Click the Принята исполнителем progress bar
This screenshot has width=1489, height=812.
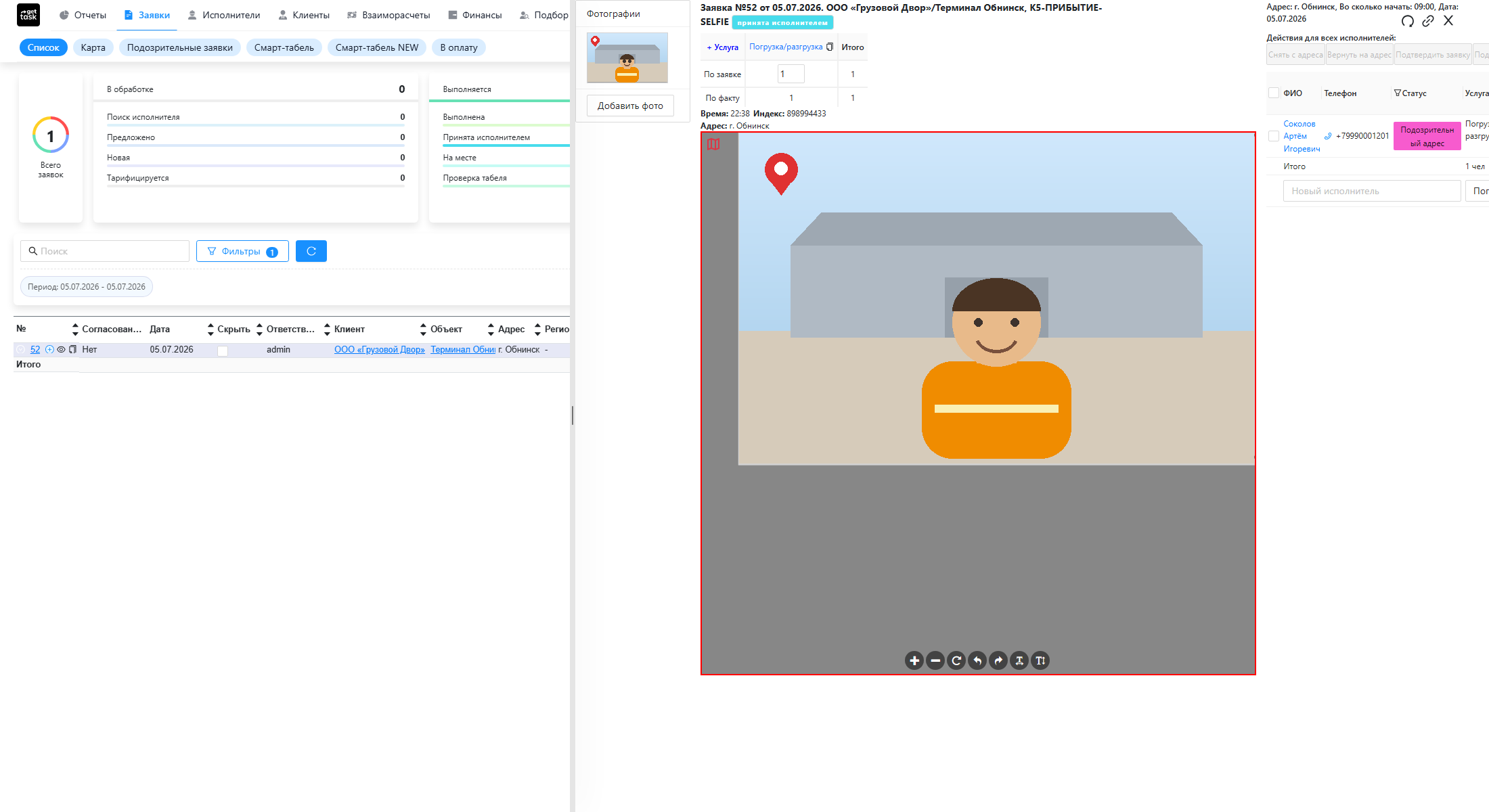click(x=506, y=145)
